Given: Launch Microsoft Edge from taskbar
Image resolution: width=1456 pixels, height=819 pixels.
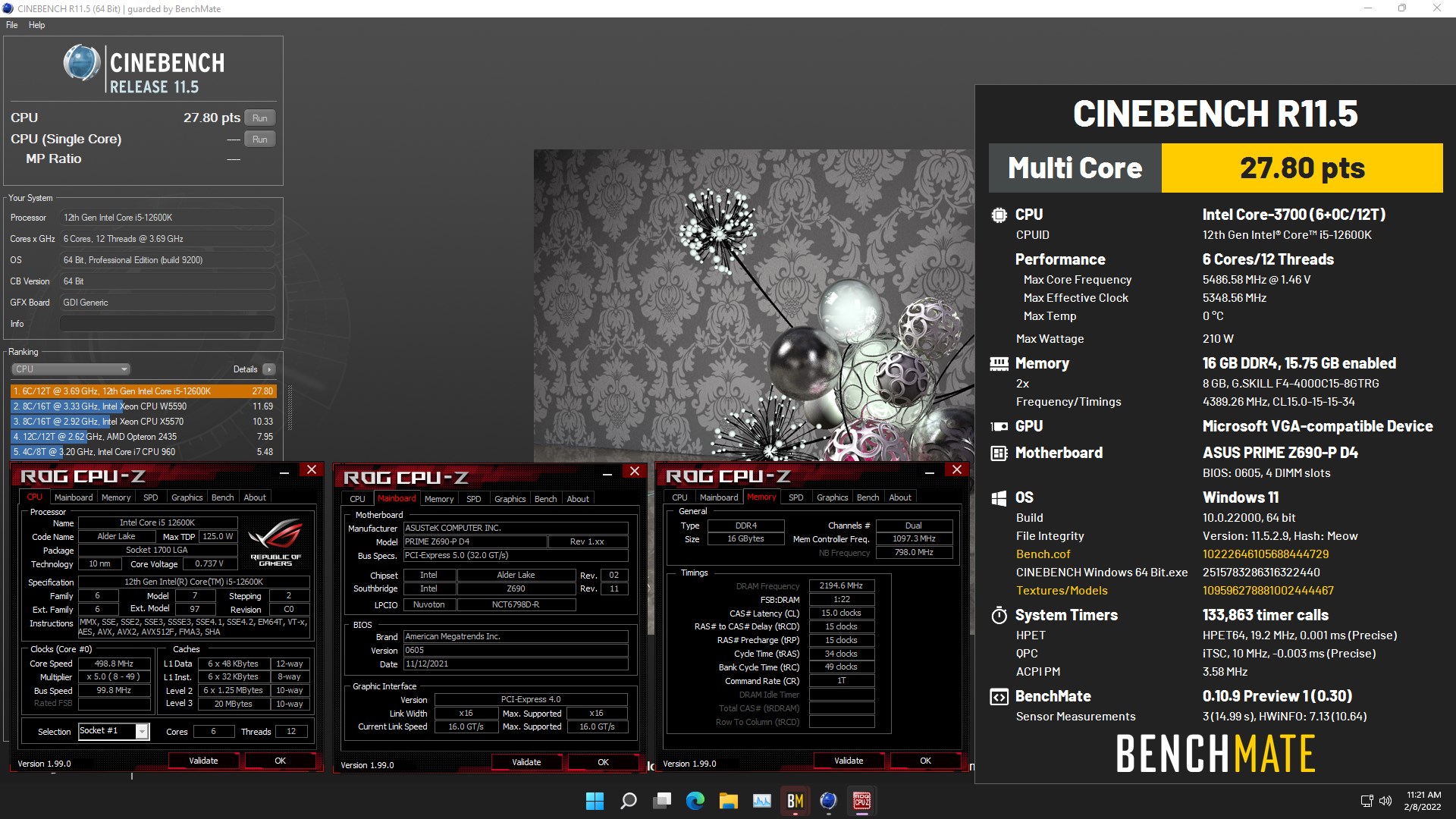Looking at the screenshot, I should [x=695, y=801].
